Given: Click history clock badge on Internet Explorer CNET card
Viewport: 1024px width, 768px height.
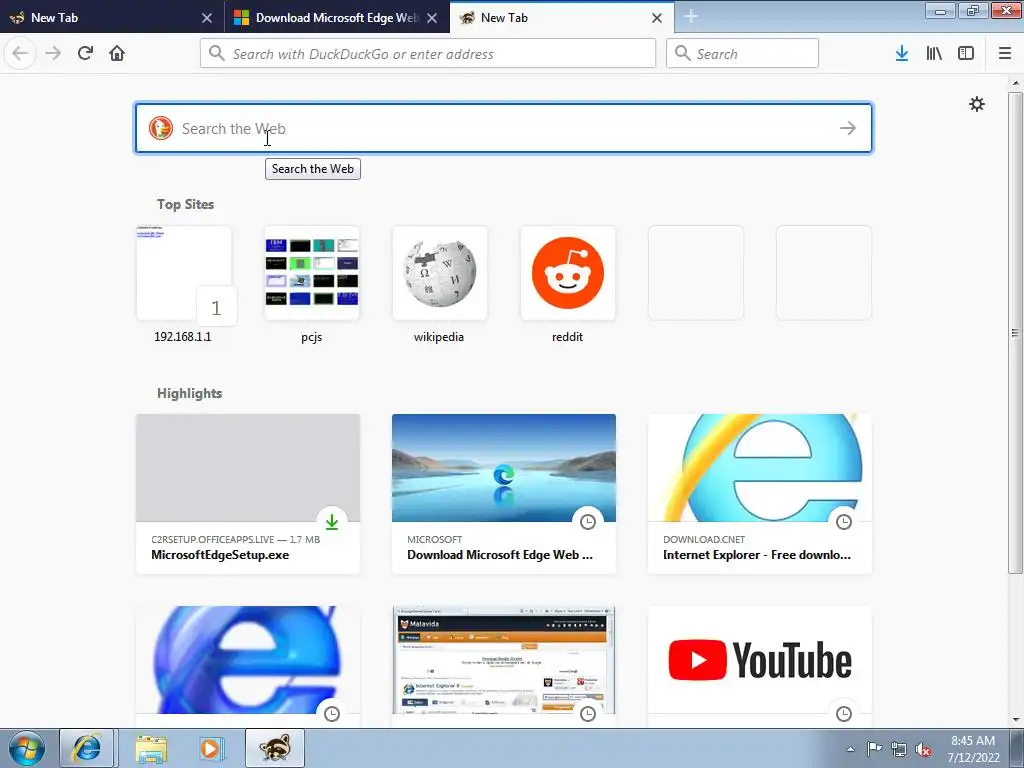Looking at the screenshot, I should pyautogui.click(x=844, y=521).
